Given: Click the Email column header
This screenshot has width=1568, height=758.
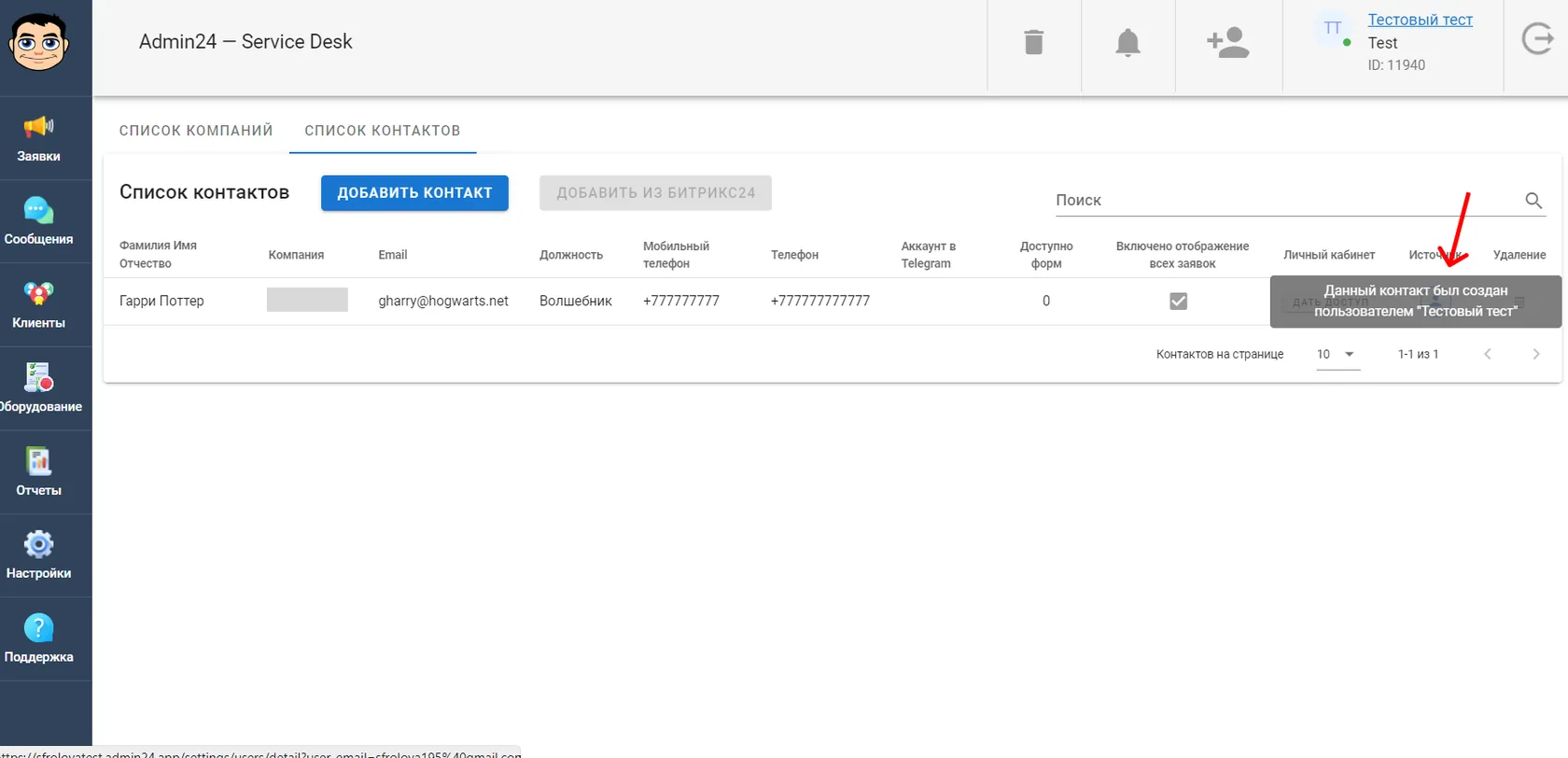Looking at the screenshot, I should pos(393,255).
